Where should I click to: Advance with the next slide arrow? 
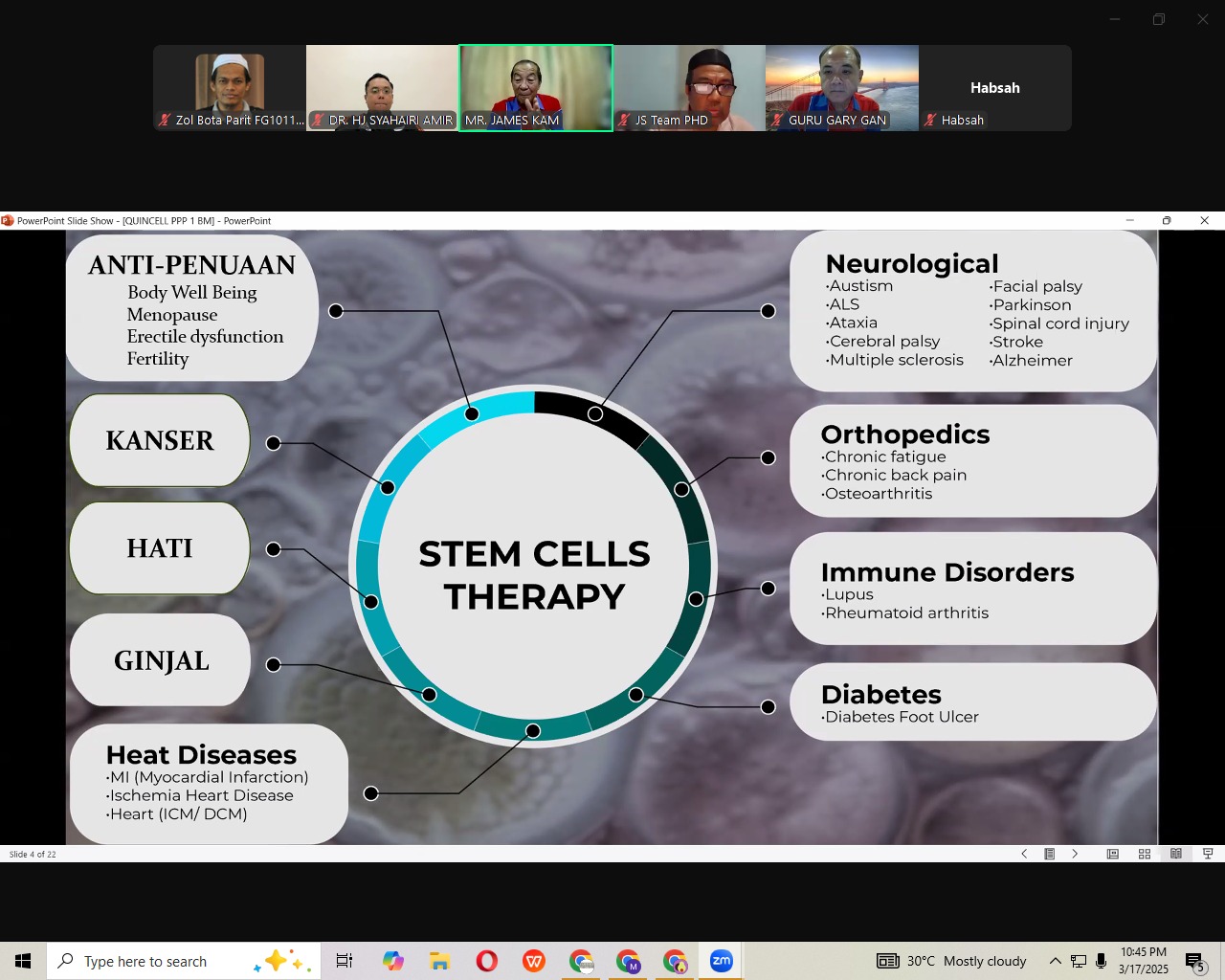tap(1075, 854)
